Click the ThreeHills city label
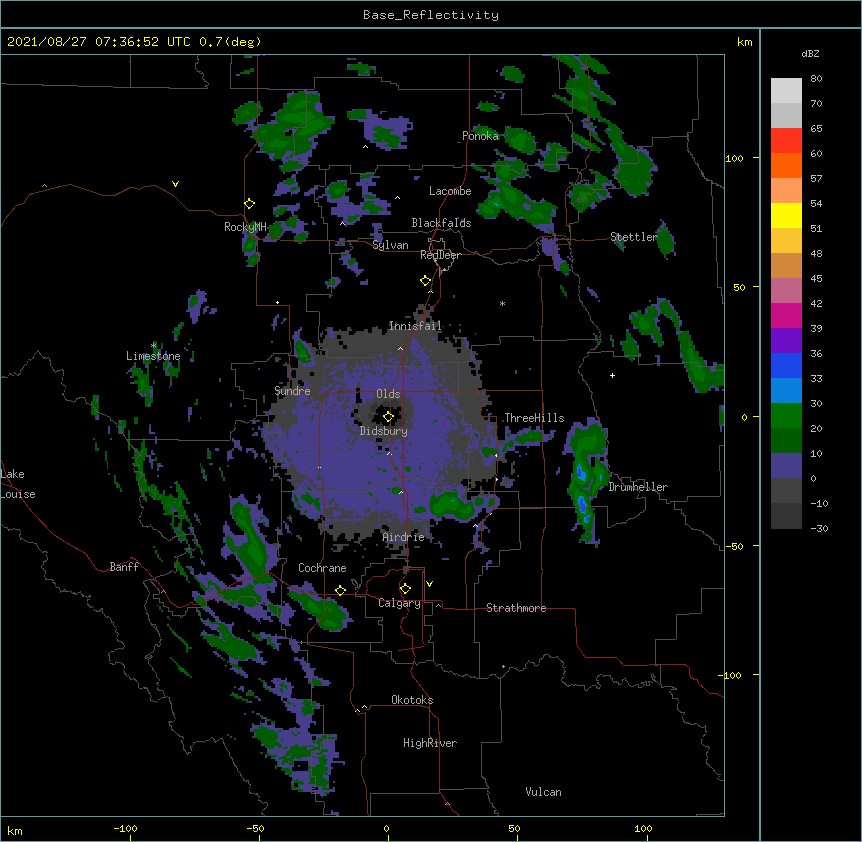Image resolution: width=862 pixels, height=842 pixels. 534,418
